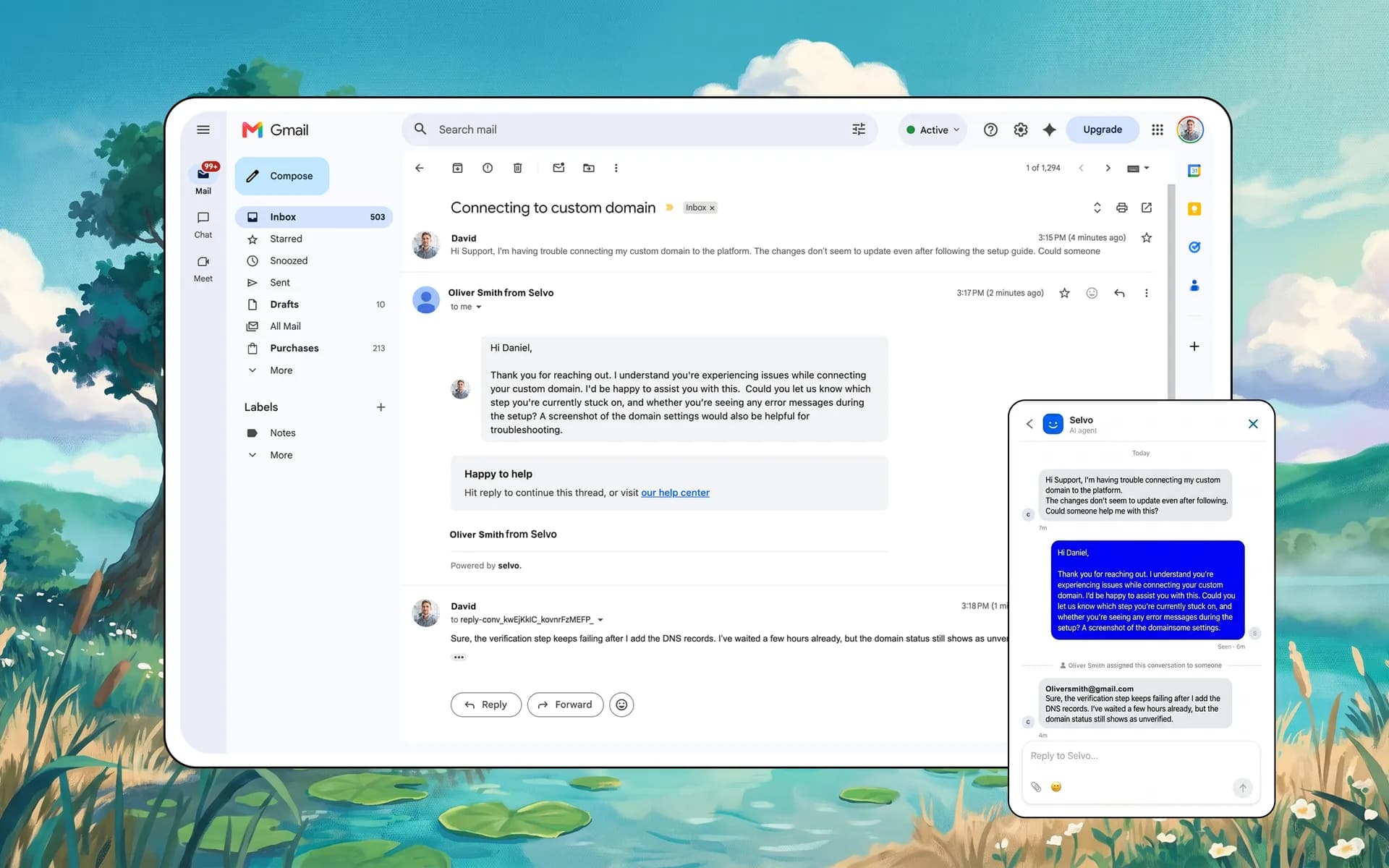Open the Active status dropdown
The width and height of the screenshot is (1389, 868).
933,129
